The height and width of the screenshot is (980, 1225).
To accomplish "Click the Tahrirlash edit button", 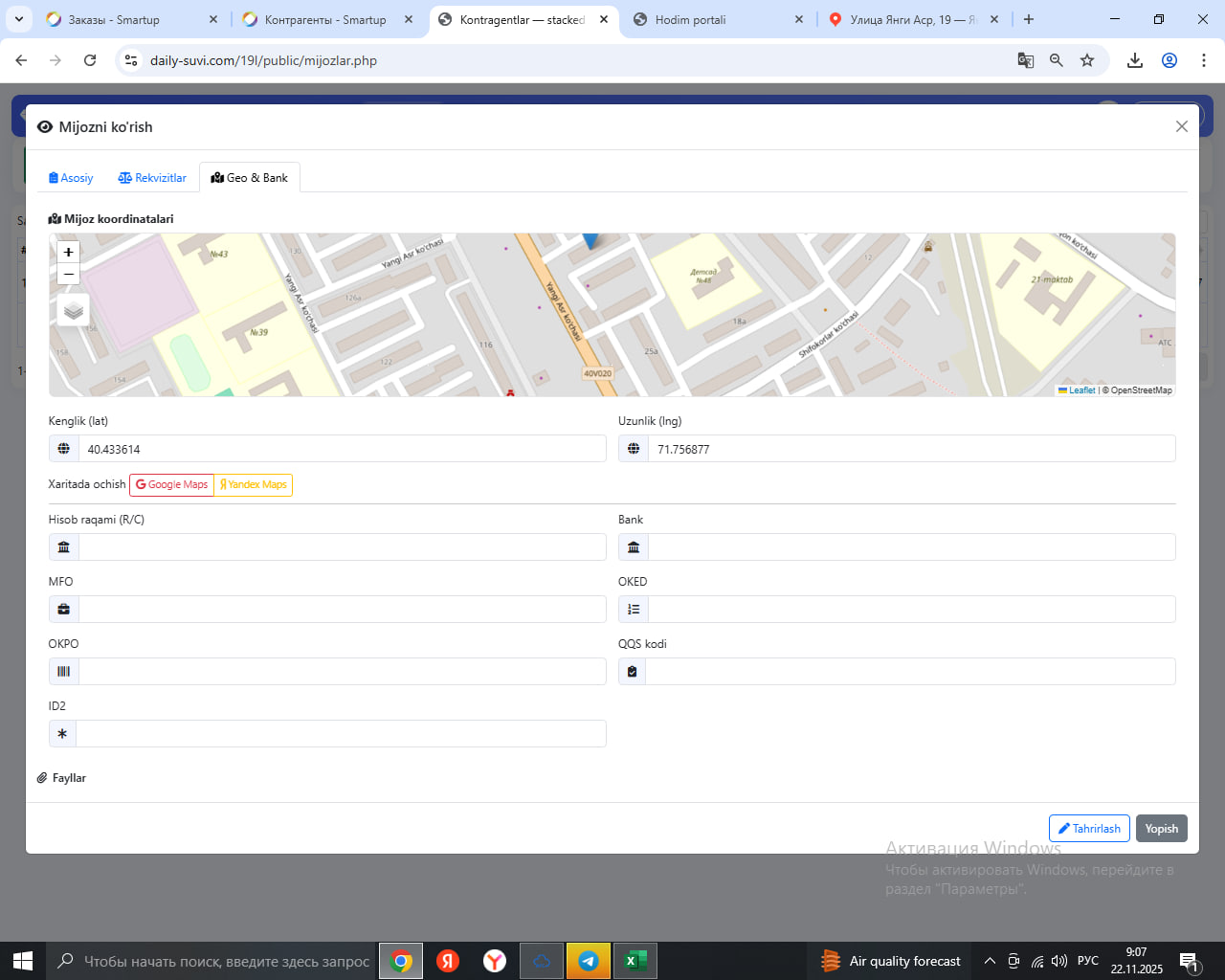I will coord(1089,829).
